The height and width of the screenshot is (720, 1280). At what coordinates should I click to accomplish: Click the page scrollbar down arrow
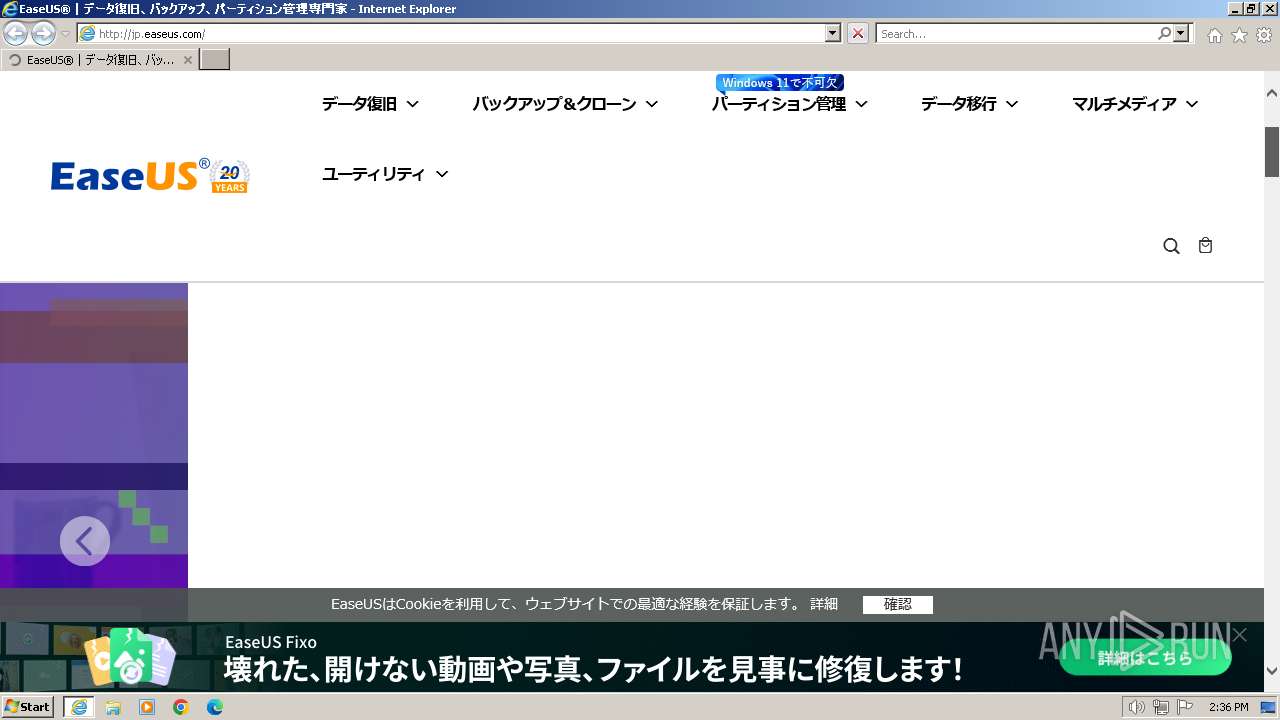pos(1272,671)
